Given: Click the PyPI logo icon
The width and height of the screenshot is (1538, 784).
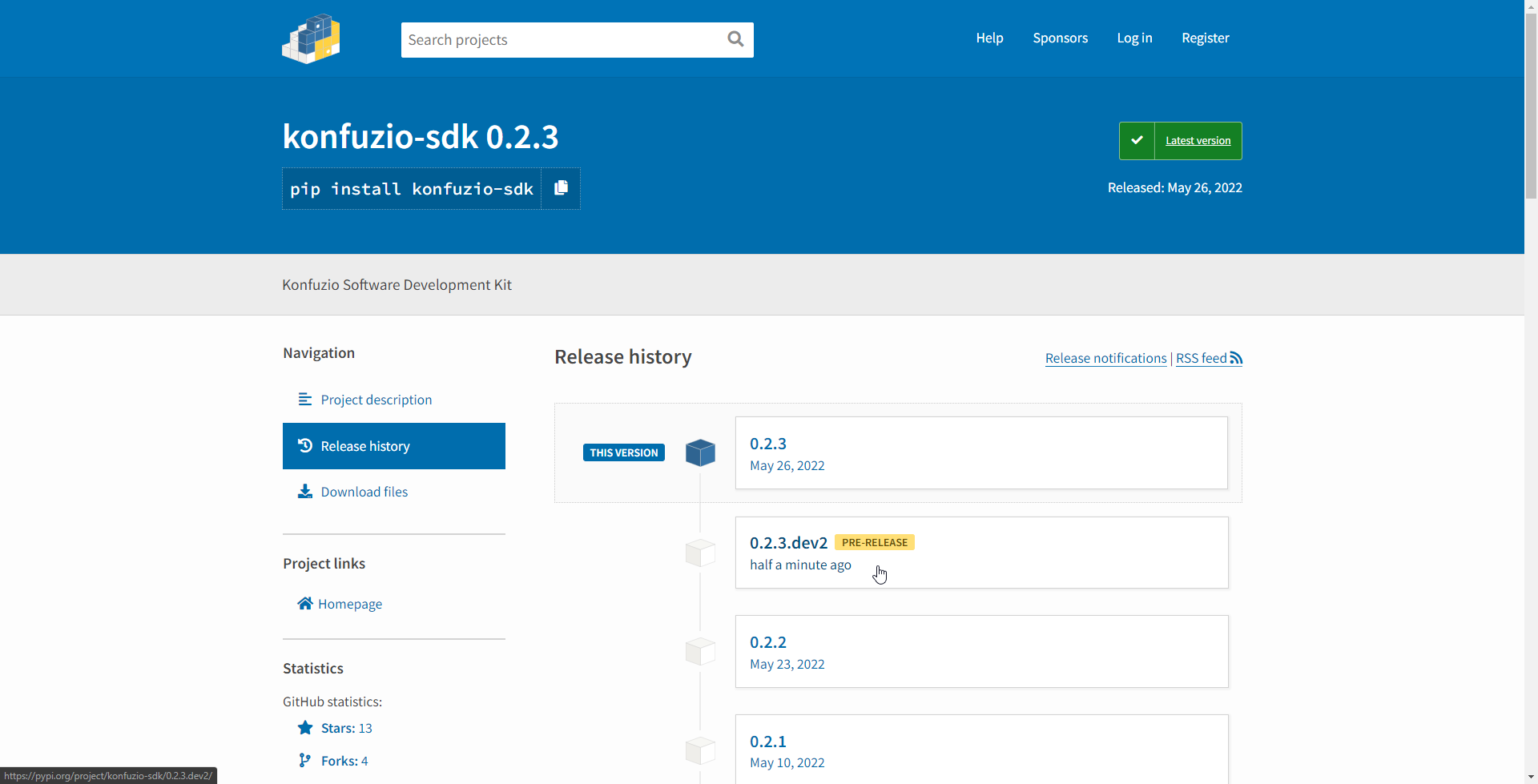Looking at the screenshot, I should point(311,38).
